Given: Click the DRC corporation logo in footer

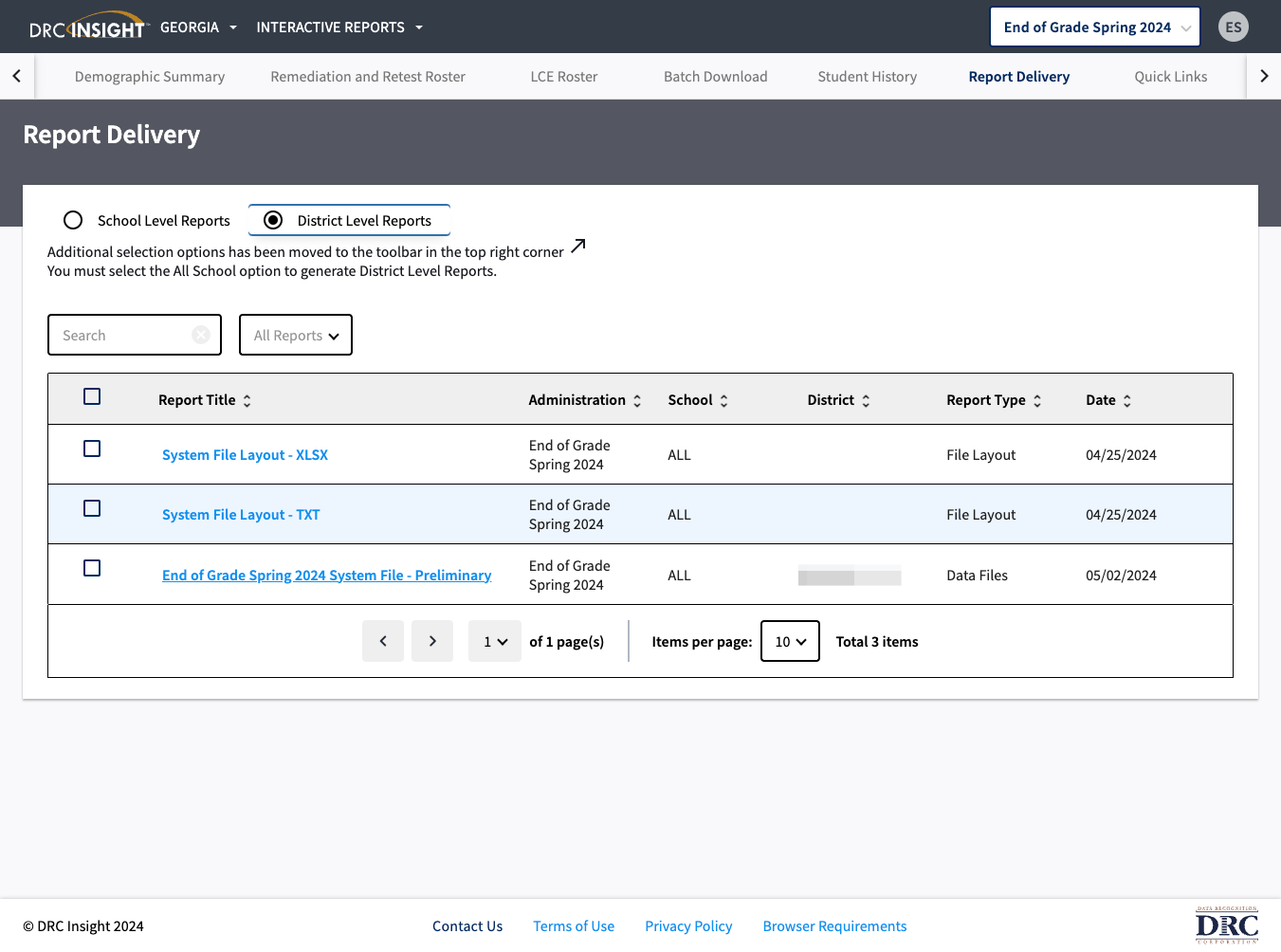Looking at the screenshot, I should [x=1227, y=925].
